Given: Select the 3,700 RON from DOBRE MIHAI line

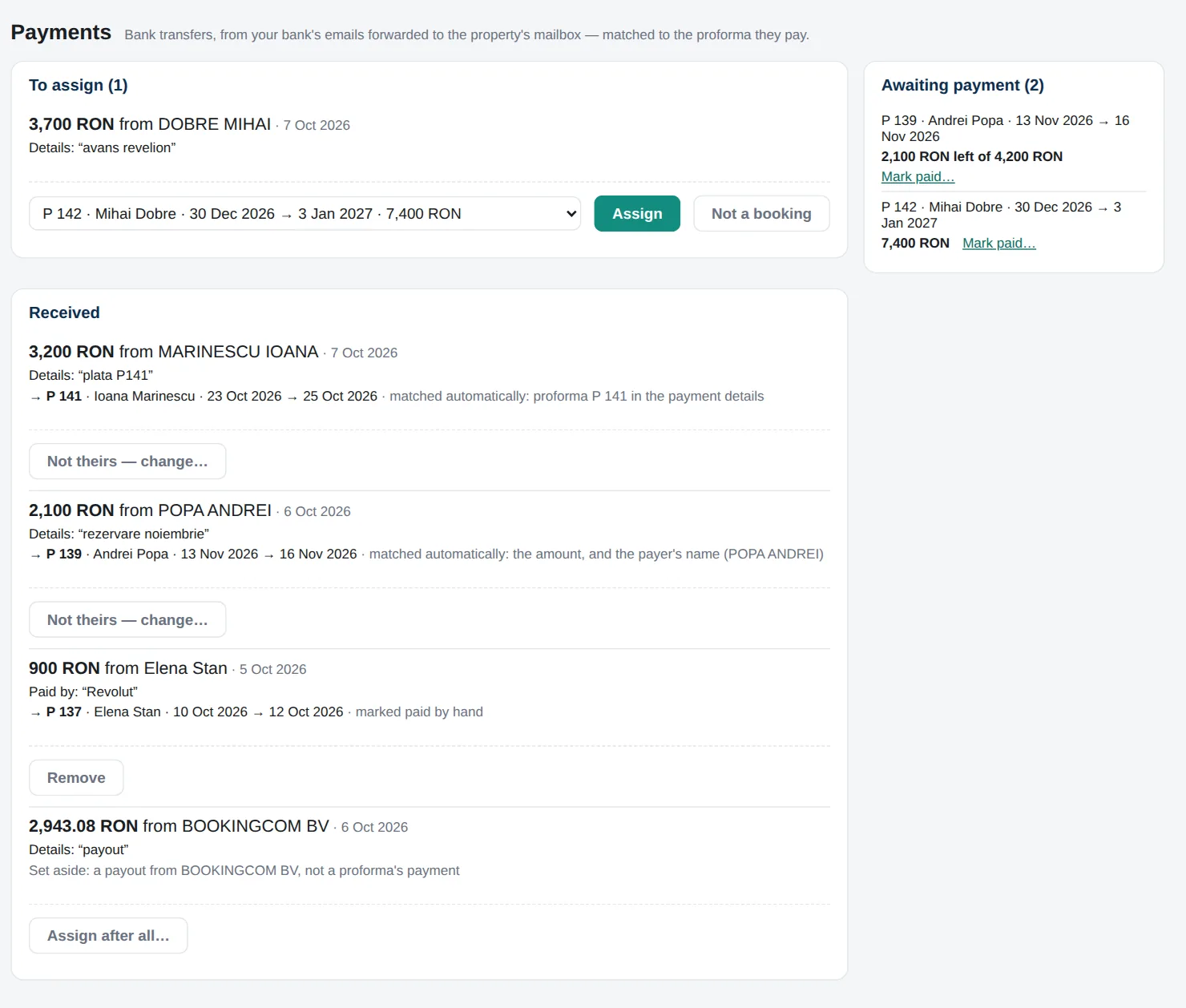Looking at the screenshot, I should (x=189, y=124).
